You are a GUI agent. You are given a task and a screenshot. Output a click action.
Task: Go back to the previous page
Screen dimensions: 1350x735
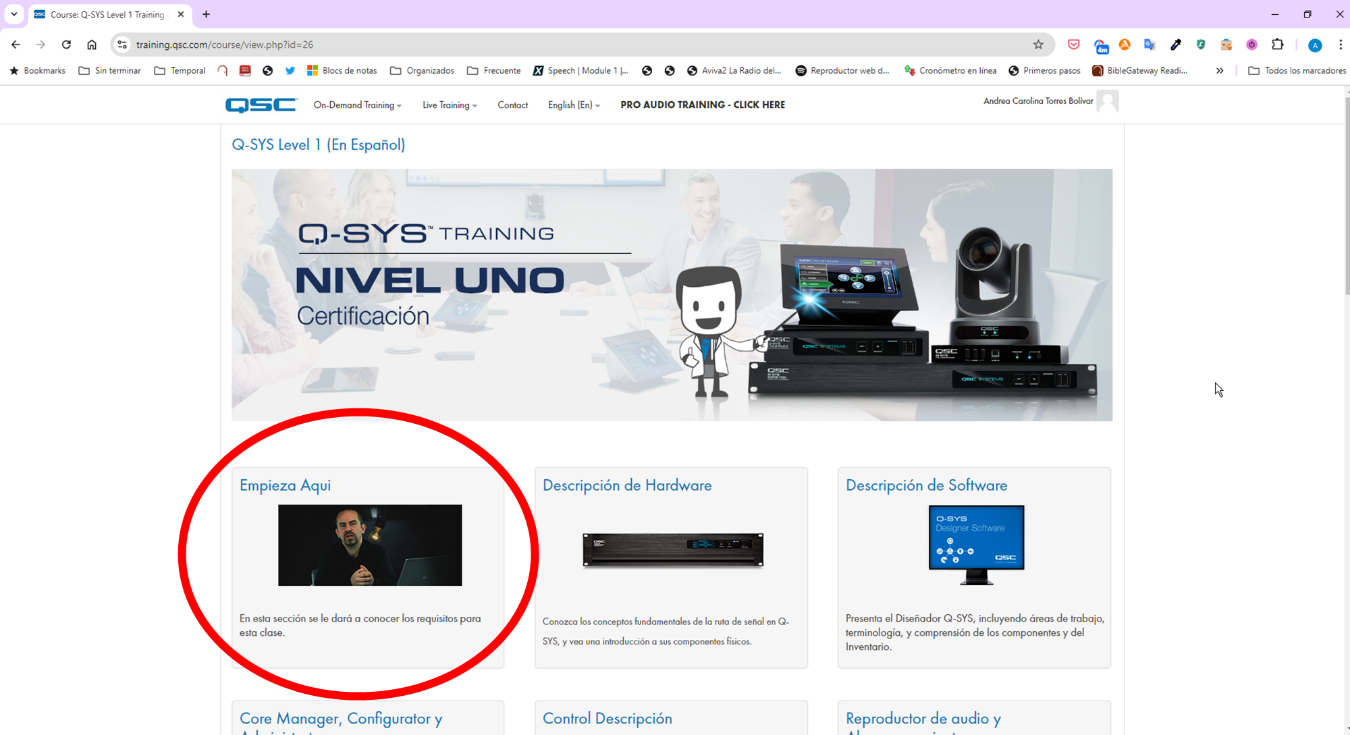pos(15,44)
